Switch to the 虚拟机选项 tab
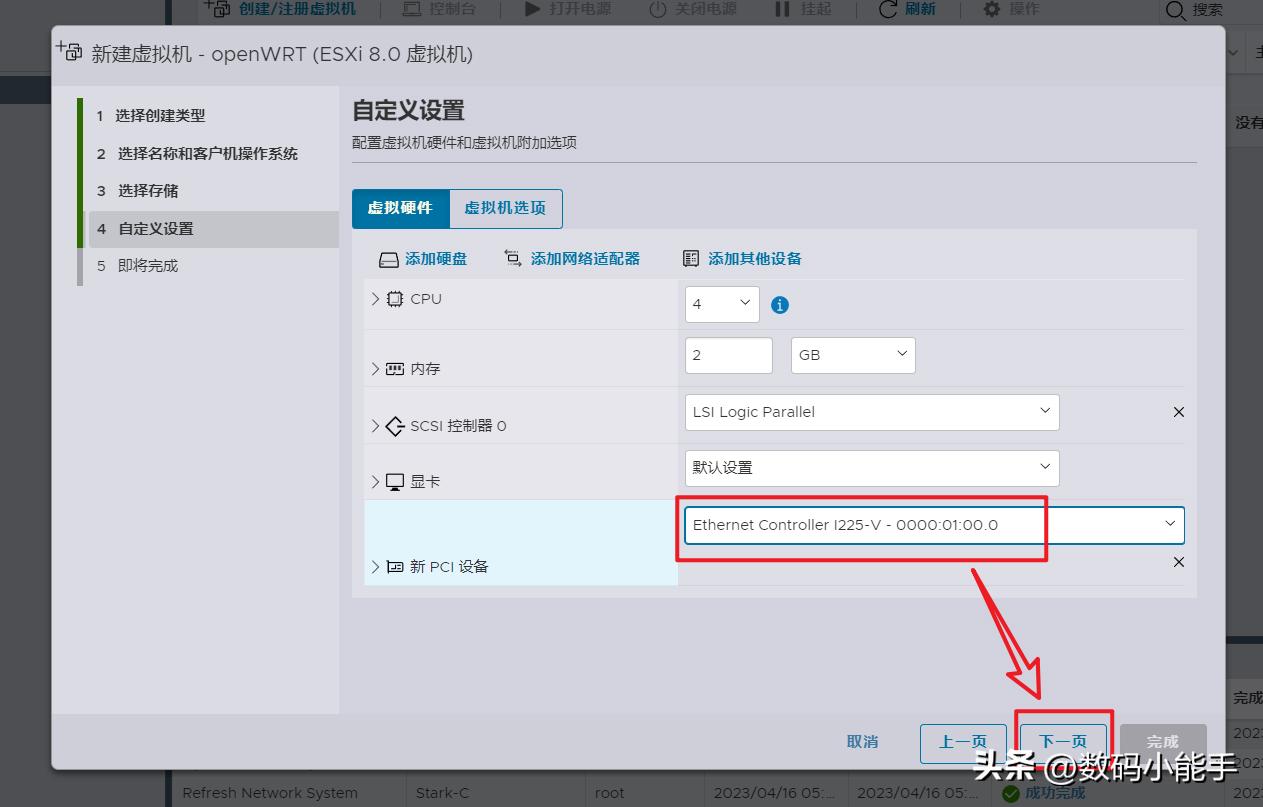Viewport: 1263px width, 807px height. (505, 208)
